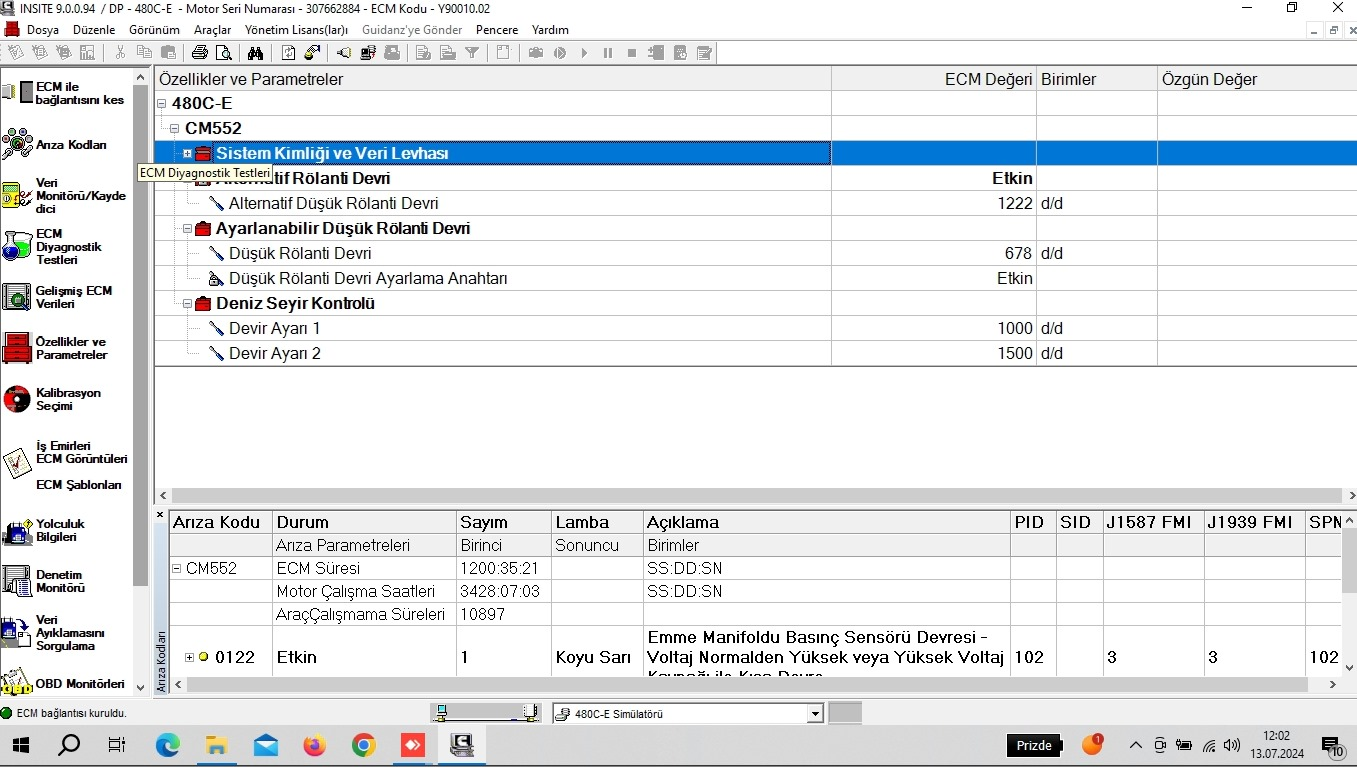Image resolution: width=1357 pixels, height=767 pixels.
Task: Click the binoculars Find icon in toolbar
Action: 255,53
